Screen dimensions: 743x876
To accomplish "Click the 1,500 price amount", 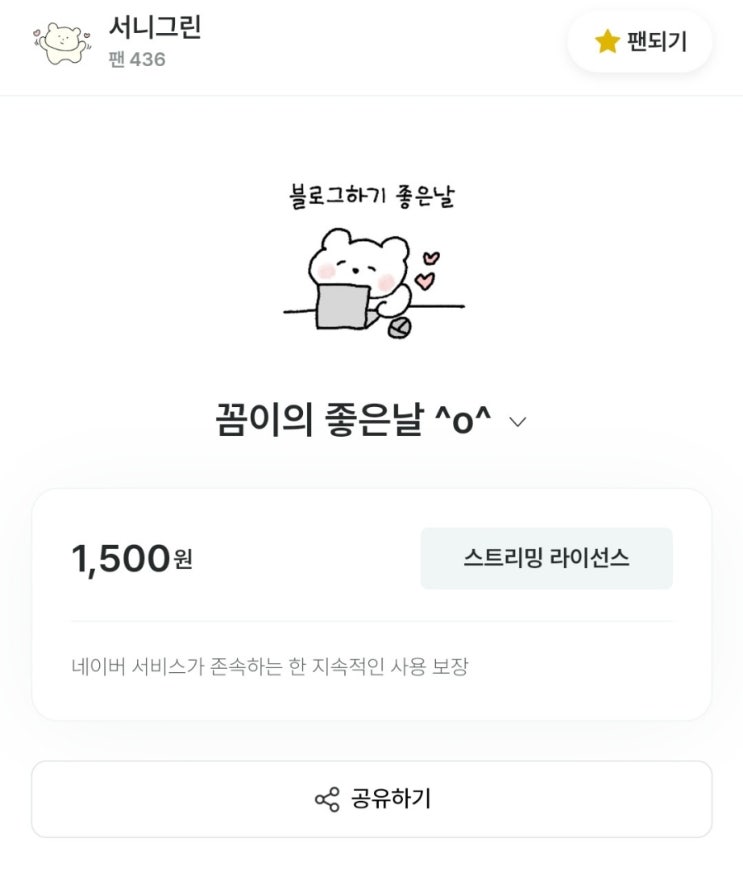I will pos(120,559).
